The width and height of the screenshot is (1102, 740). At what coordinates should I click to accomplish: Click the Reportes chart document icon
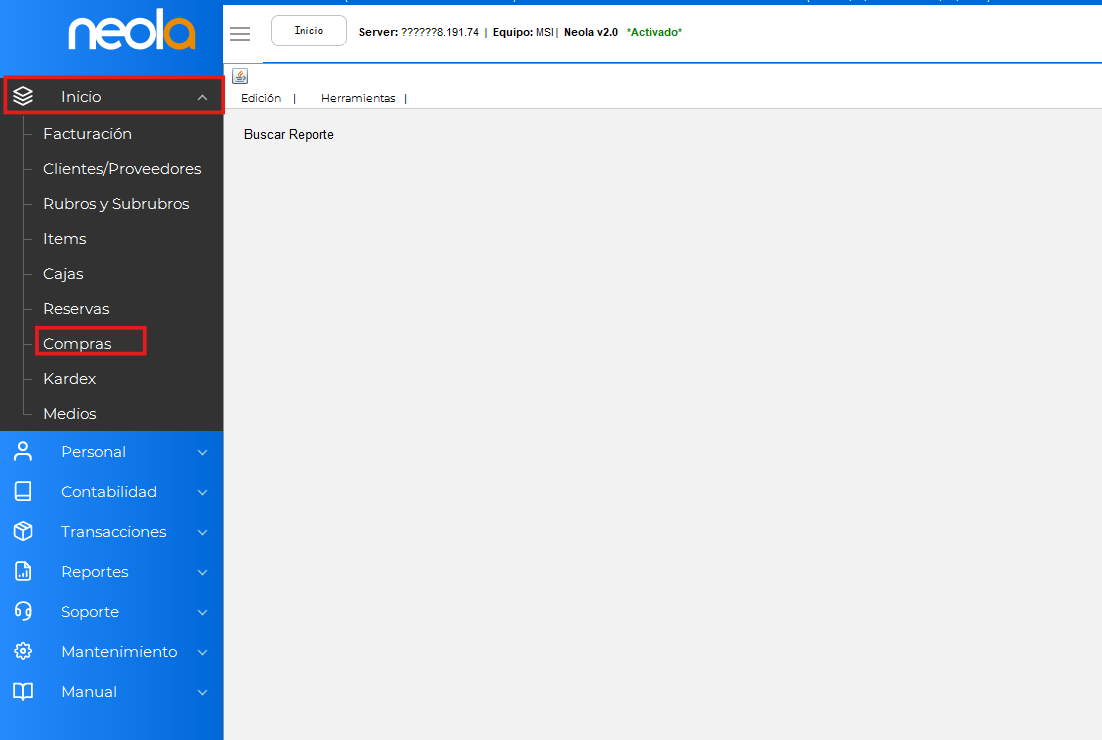23,571
